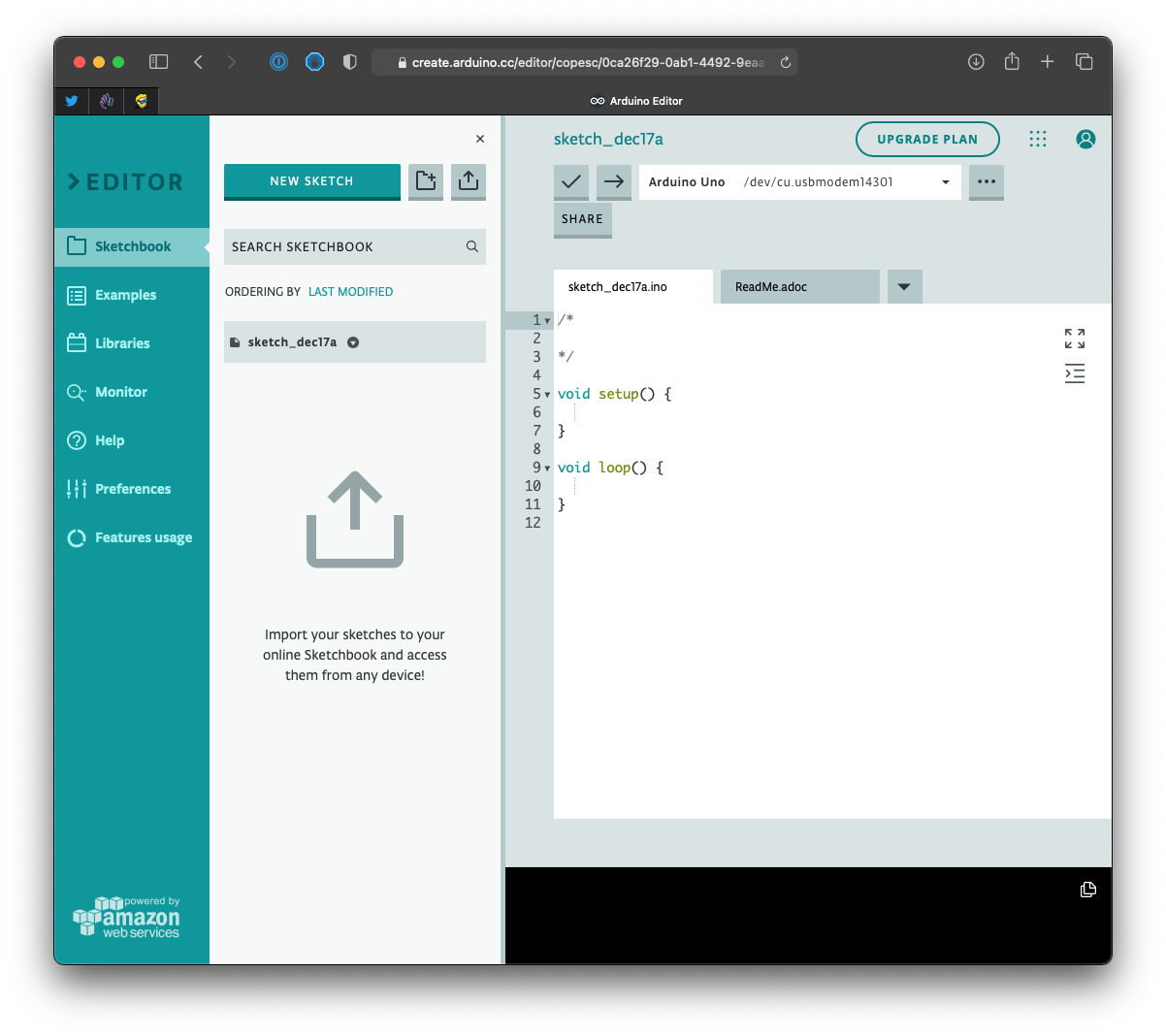1166x1036 pixels.
Task: Open the three-dots more options button
Action: coord(986,181)
